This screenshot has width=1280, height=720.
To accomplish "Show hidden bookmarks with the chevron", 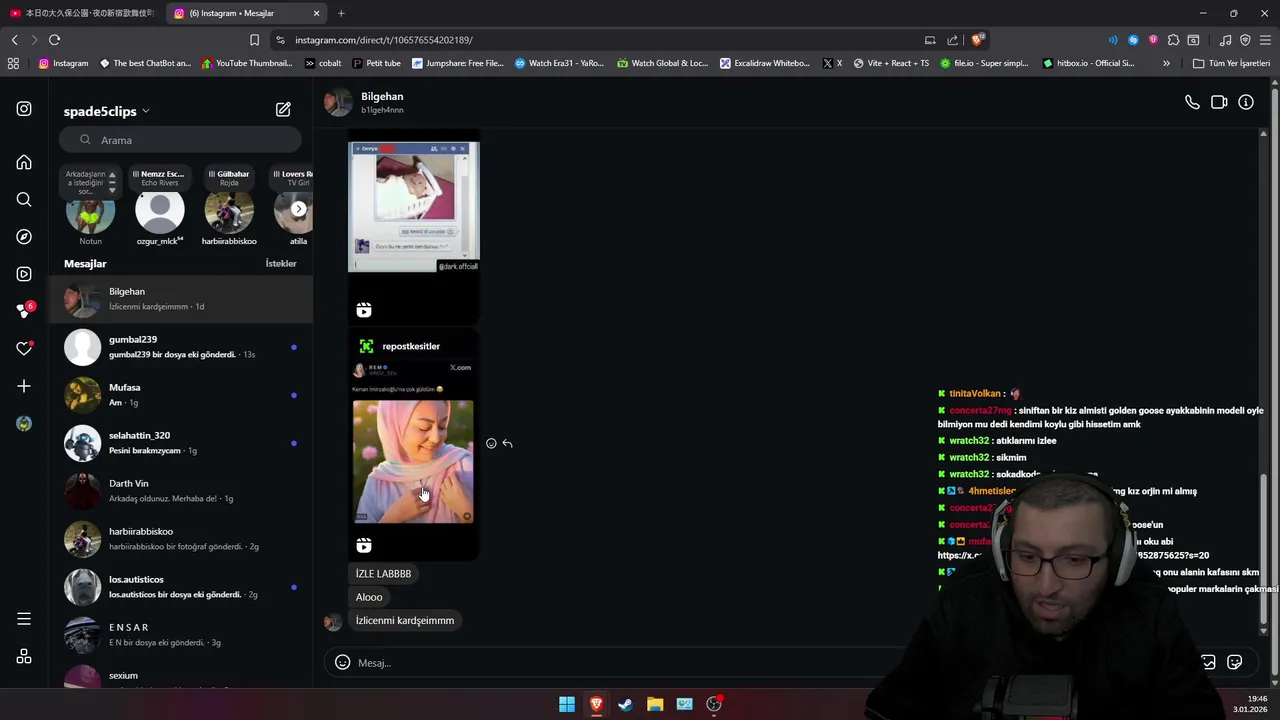I will coord(1166,63).
